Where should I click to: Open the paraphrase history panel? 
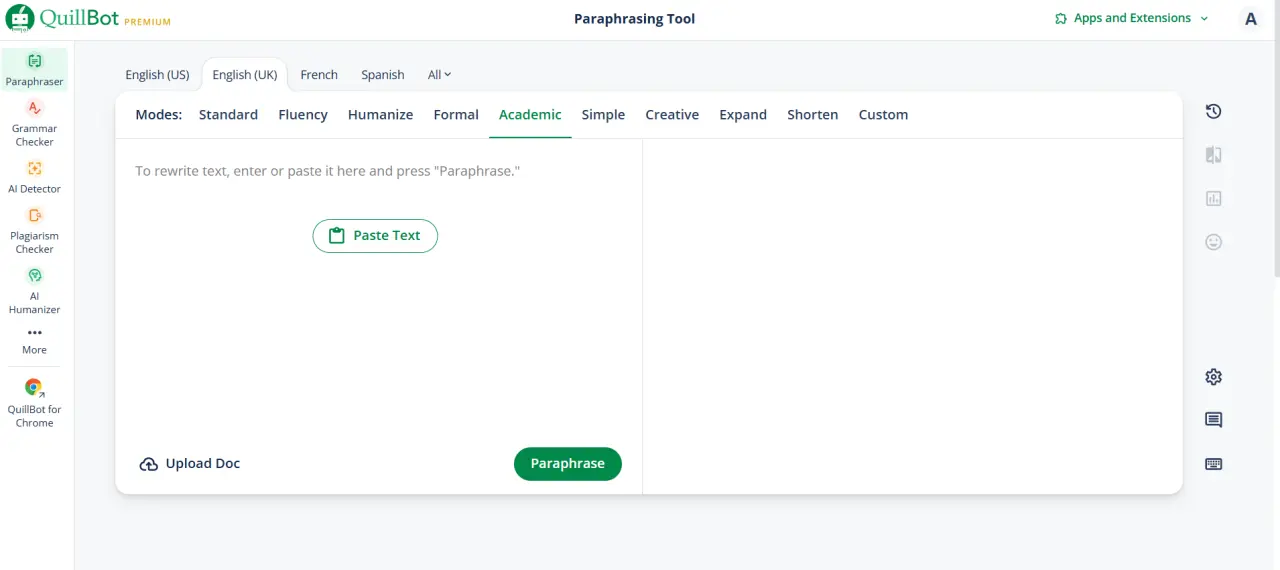point(1213,111)
